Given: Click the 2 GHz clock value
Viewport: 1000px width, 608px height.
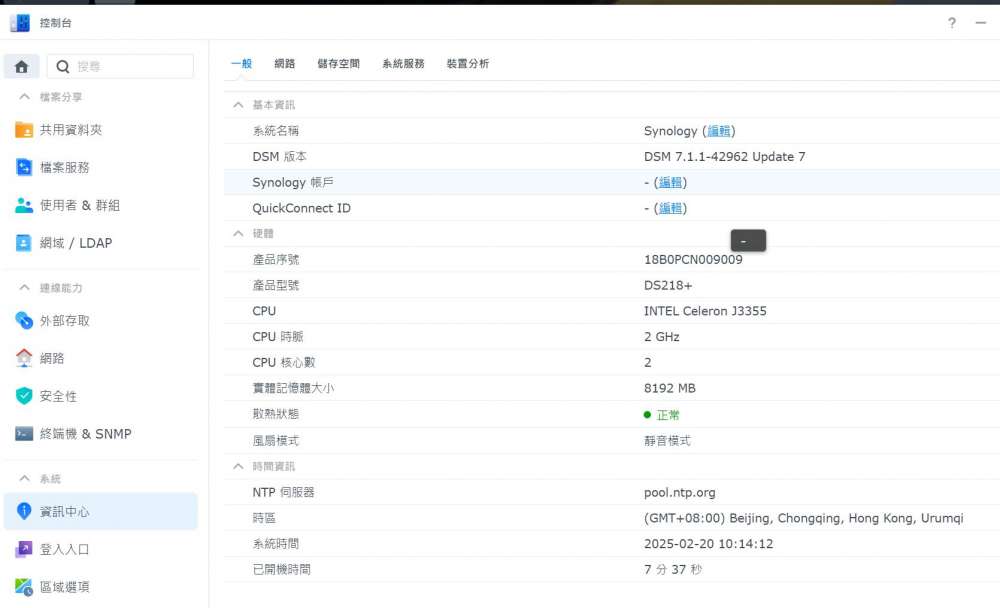Looking at the screenshot, I should (x=661, y=337).
